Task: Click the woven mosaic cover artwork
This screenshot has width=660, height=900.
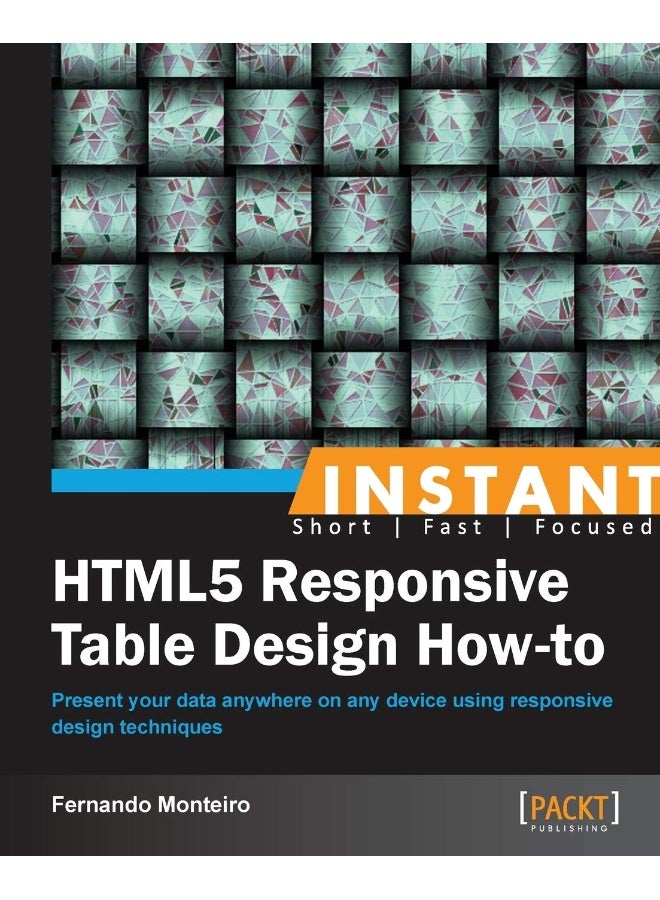Action: [x=356, y=256]
